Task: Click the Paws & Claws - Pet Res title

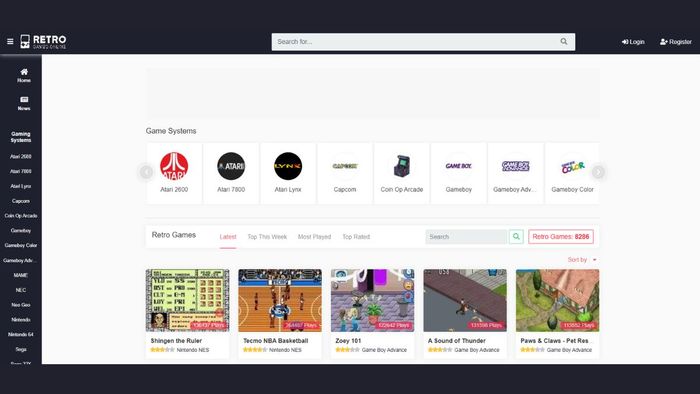Action: coord(556,340)
